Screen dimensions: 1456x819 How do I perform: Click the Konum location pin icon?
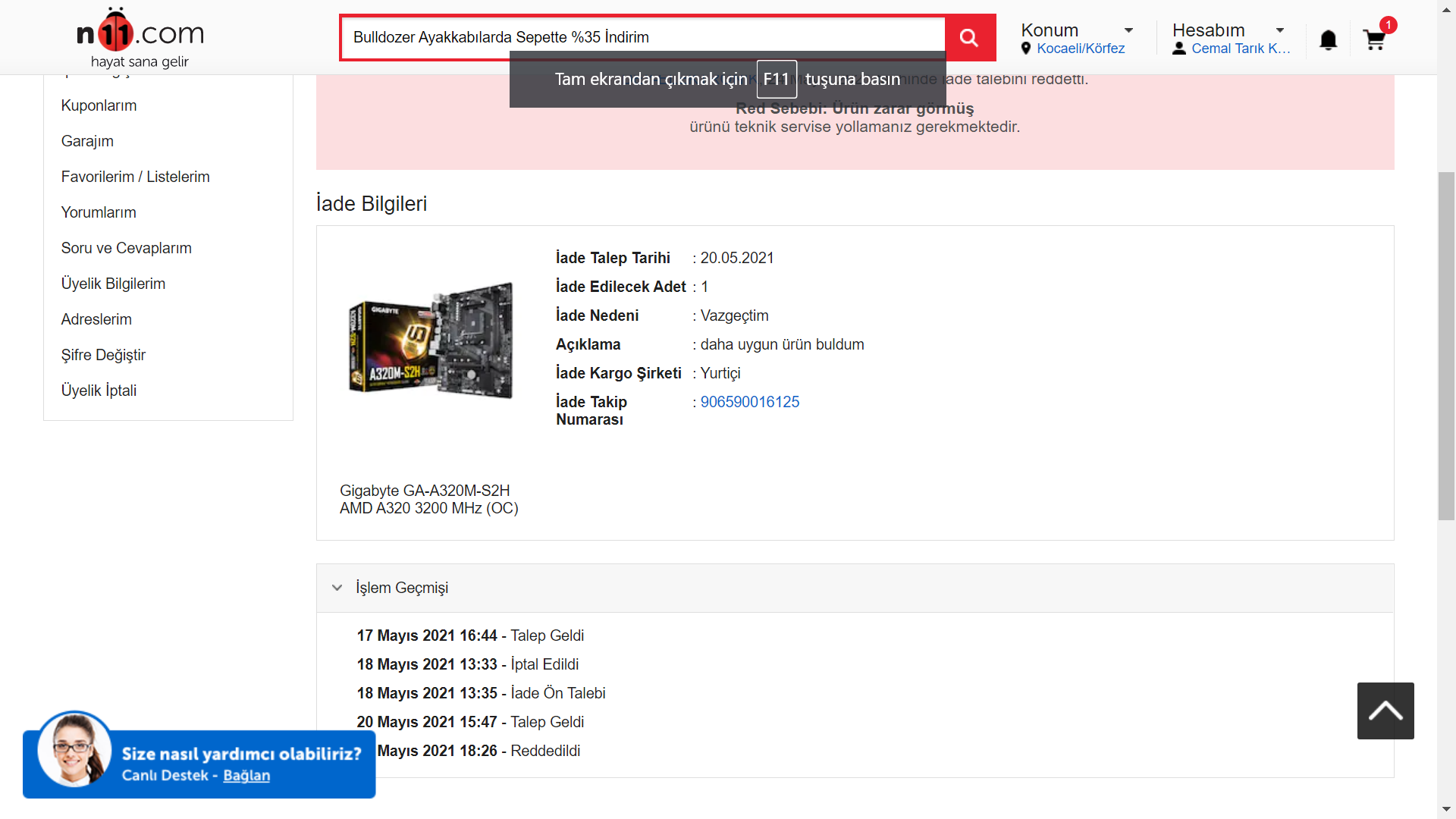pos(1026,49)
